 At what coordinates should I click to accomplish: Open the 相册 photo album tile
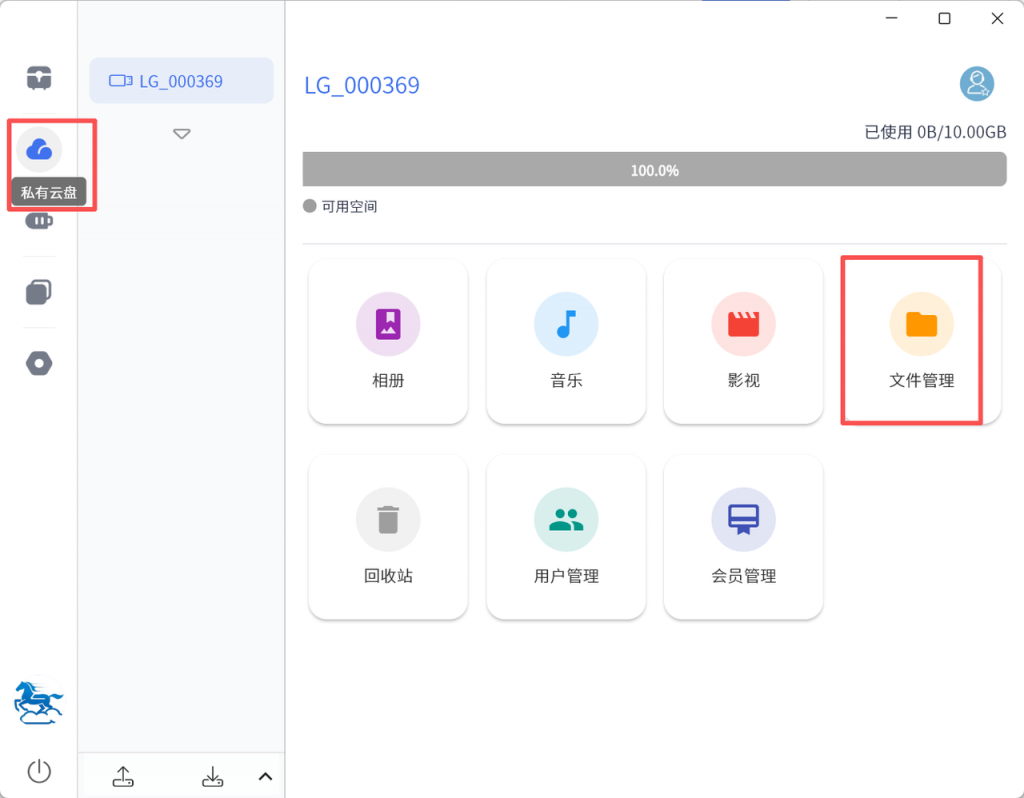coord(388,341)
